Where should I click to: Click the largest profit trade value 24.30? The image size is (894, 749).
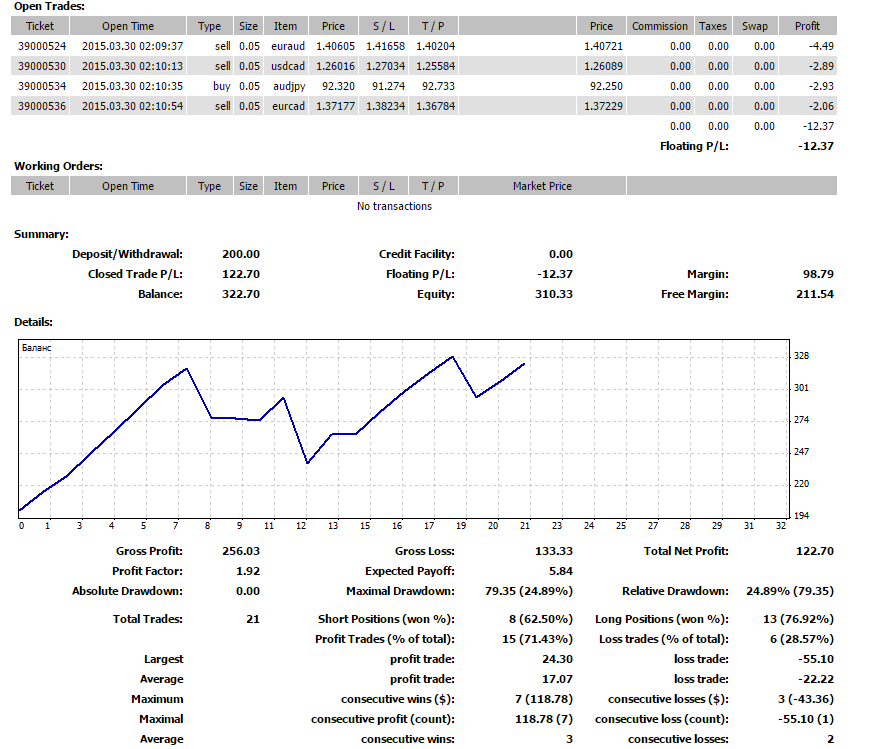[x=558, y=659]
